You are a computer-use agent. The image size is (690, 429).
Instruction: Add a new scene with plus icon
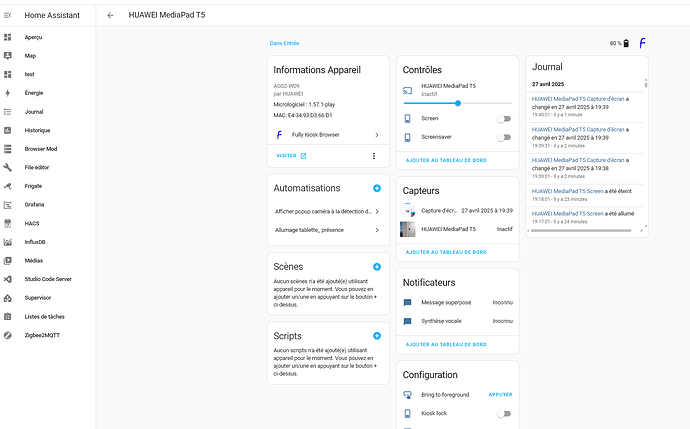point(376,267)
